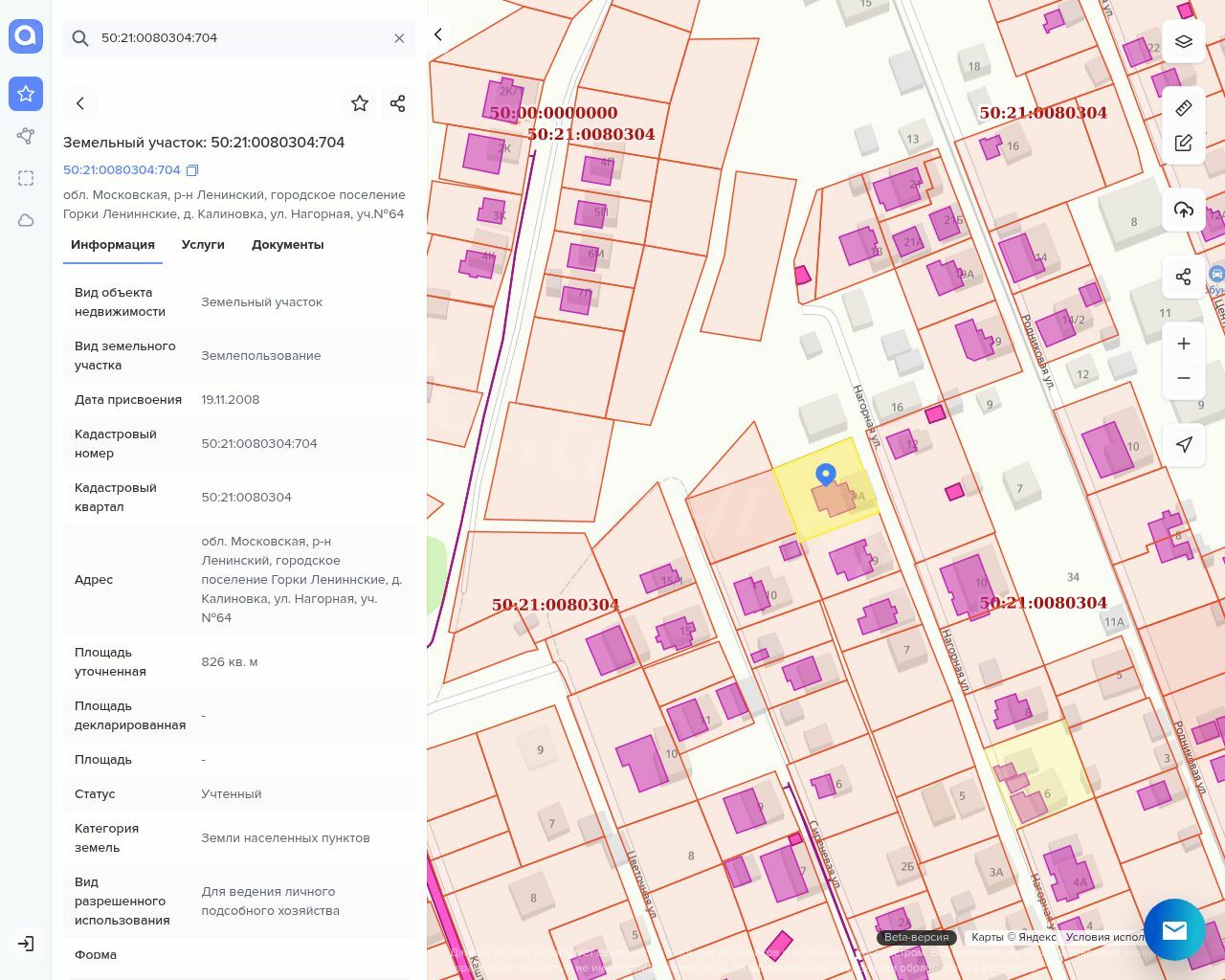This screenshot has width=1225, height=980.
Task: Add this land parcel to favorites
Action: (360, 103)
